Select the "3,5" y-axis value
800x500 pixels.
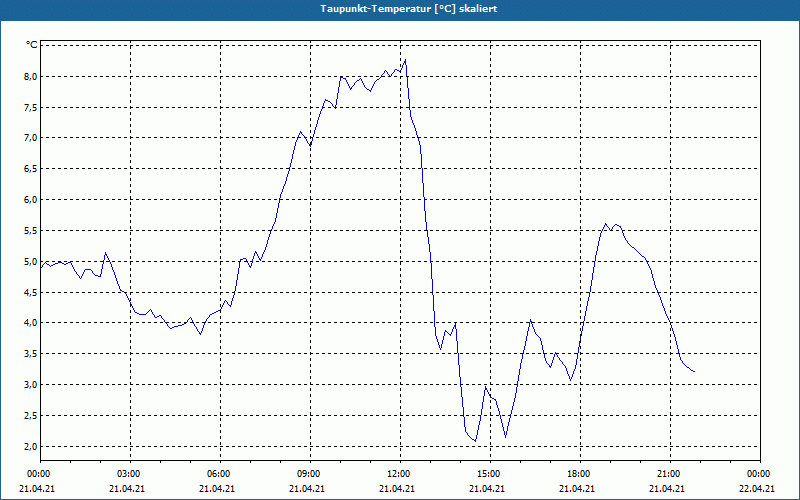point(31,354)
